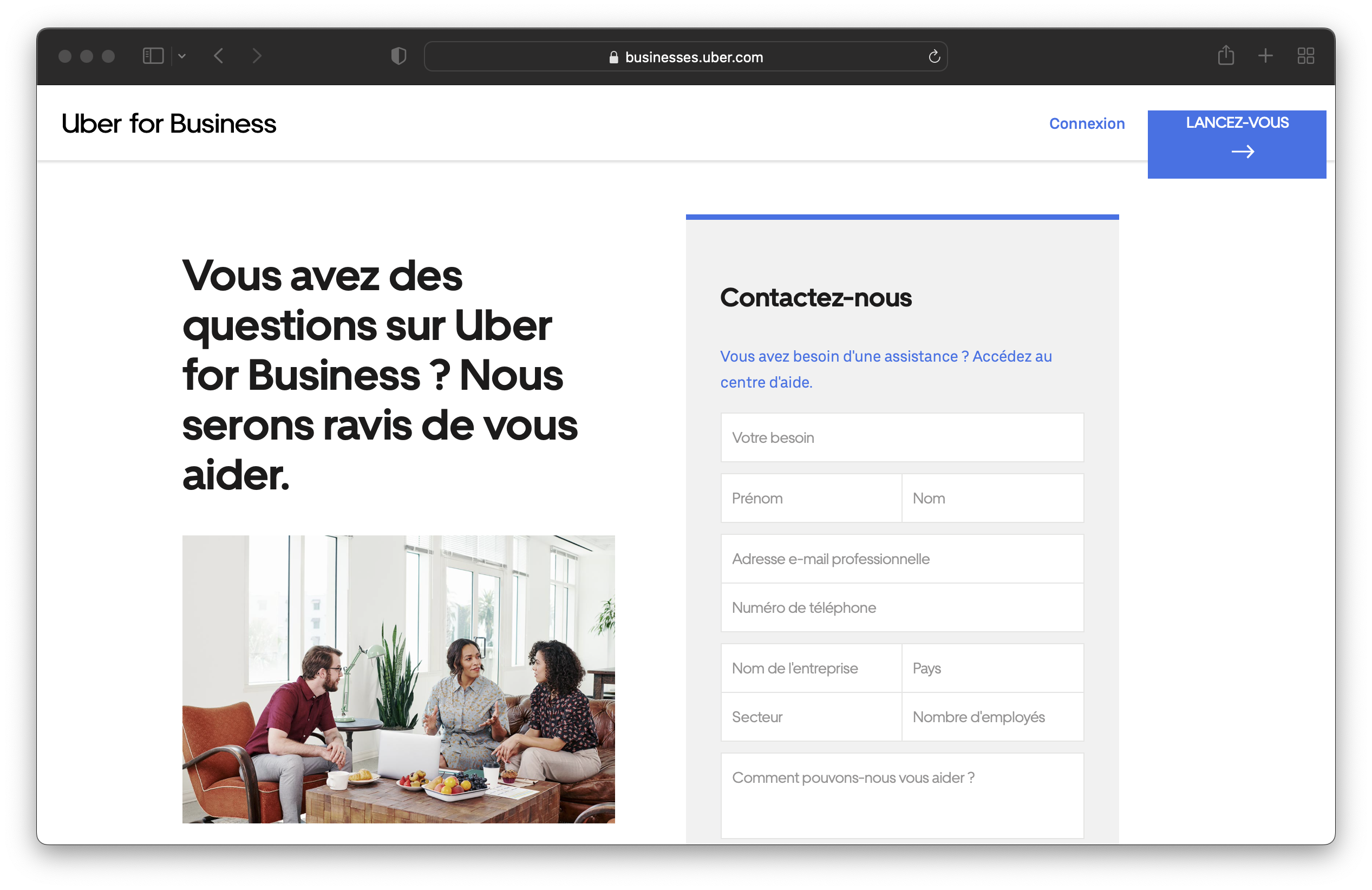Screen dimensions: 1372x890
Task: Maximize the Safari window
Action: (x=108, y=56)
